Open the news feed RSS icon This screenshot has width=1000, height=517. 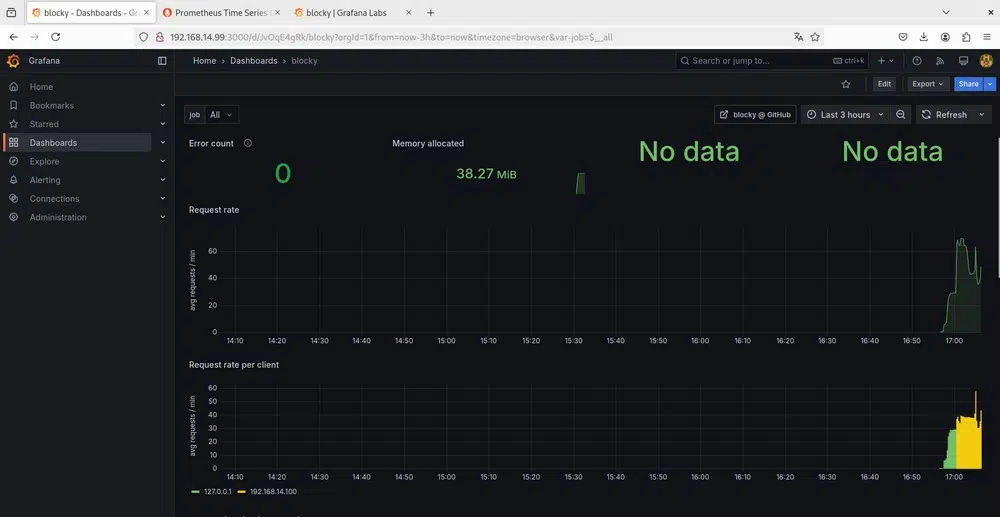tap(940, 61)
